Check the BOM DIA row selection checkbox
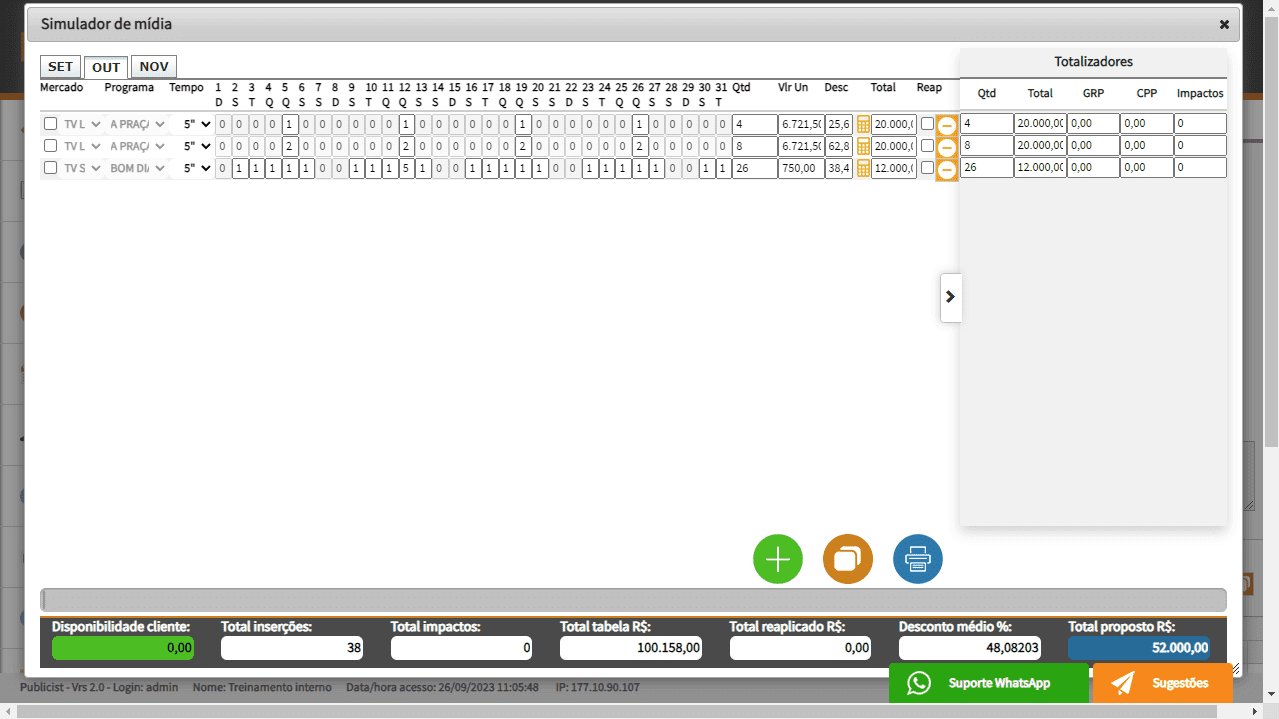1279x719 pixels. click(x=50, y=168)
